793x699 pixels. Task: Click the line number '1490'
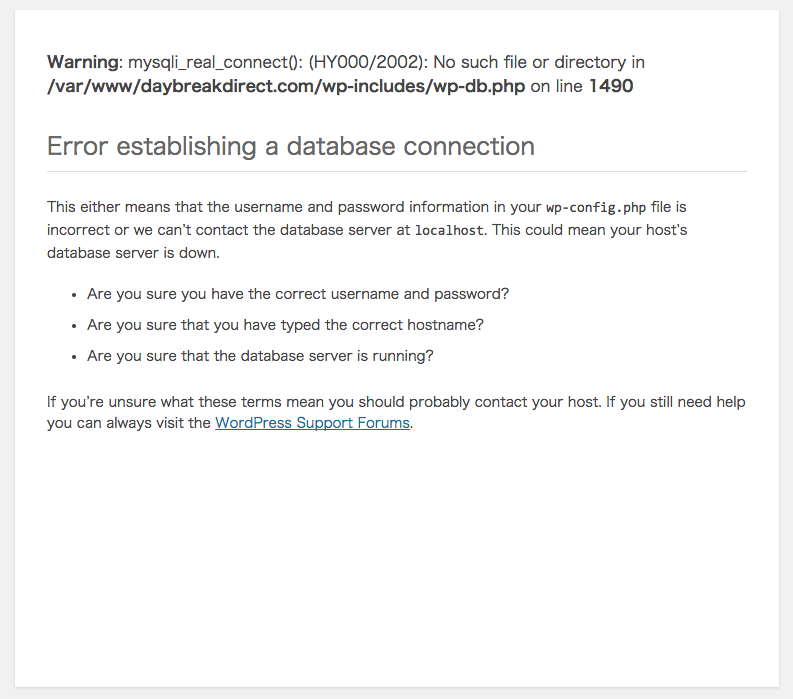tap(611, 86)
